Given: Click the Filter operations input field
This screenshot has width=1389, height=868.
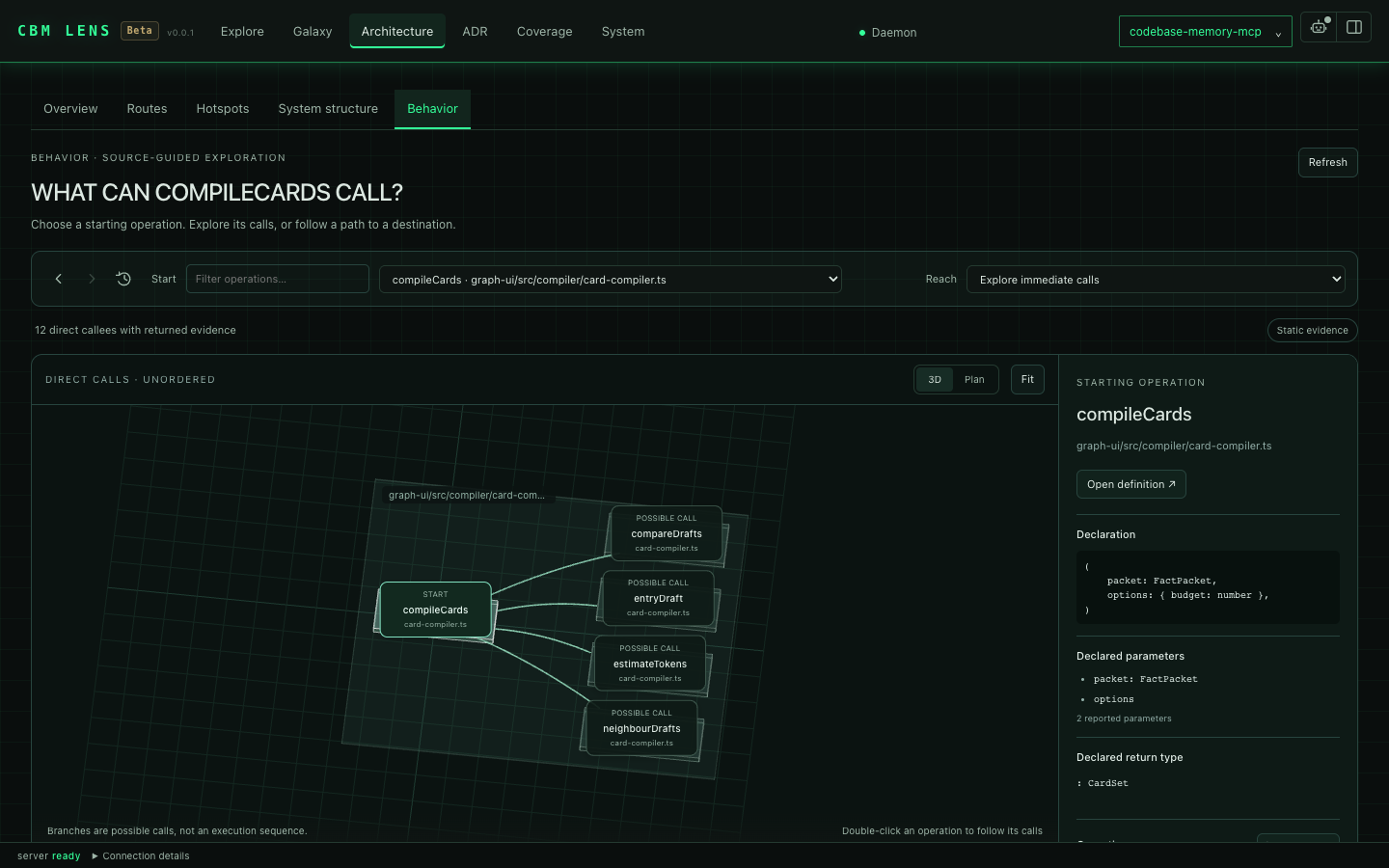Looking at the screenshot, I should tap(278, 279).
